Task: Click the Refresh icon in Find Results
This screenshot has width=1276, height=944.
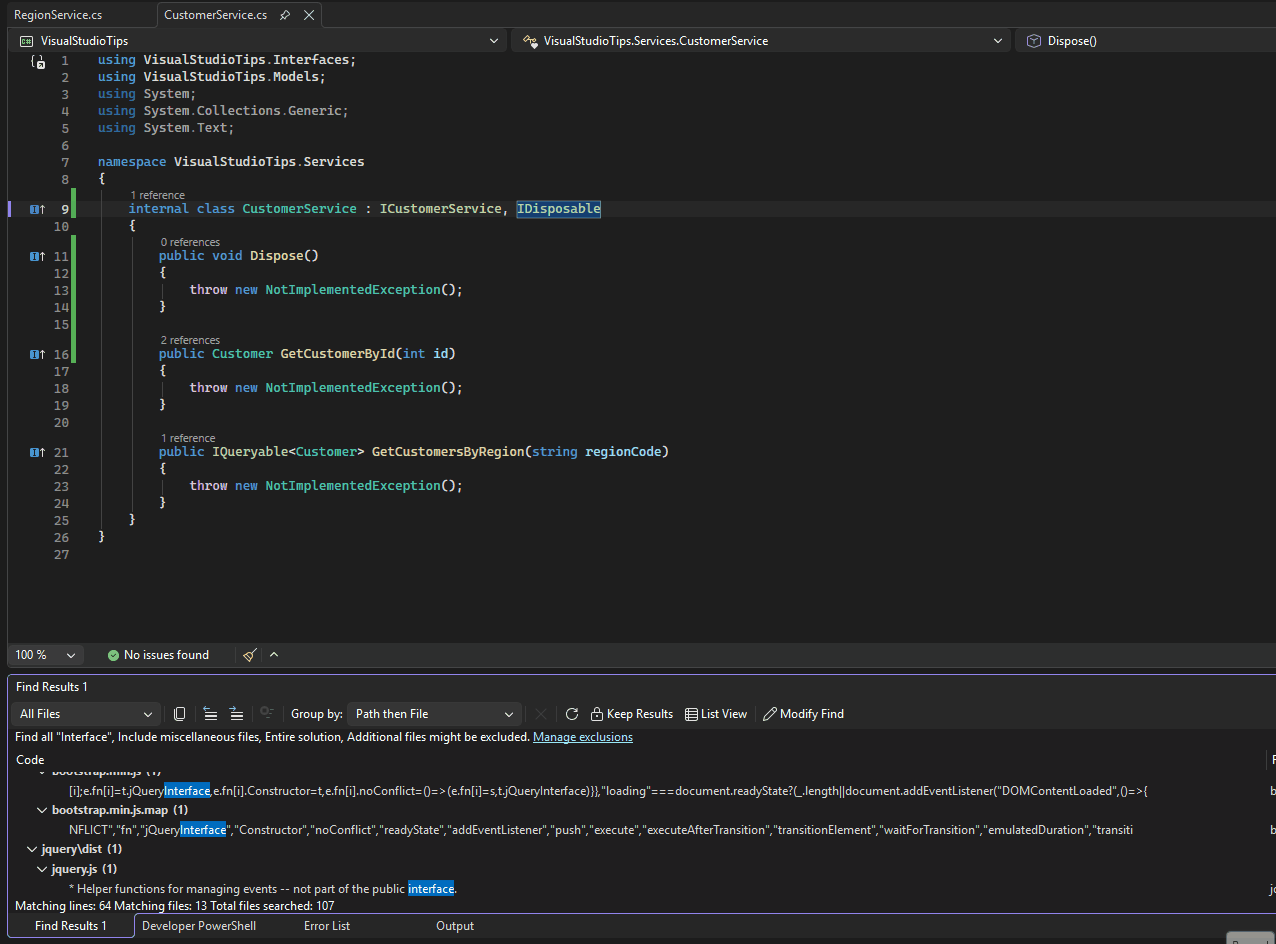Action: click(572, 714)
